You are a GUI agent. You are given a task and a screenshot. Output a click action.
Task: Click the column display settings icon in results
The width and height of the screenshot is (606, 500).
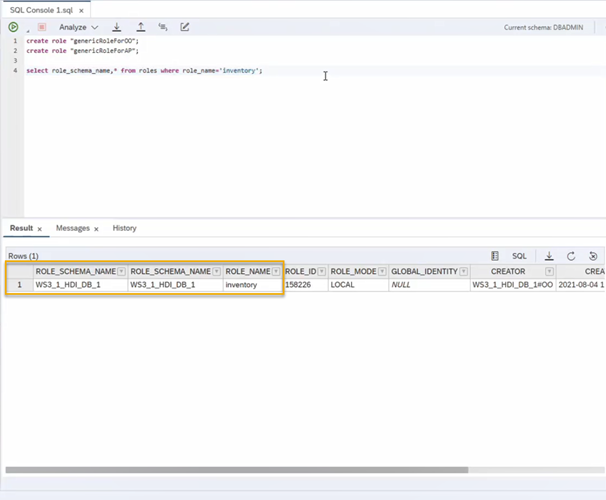coord(495,256)
